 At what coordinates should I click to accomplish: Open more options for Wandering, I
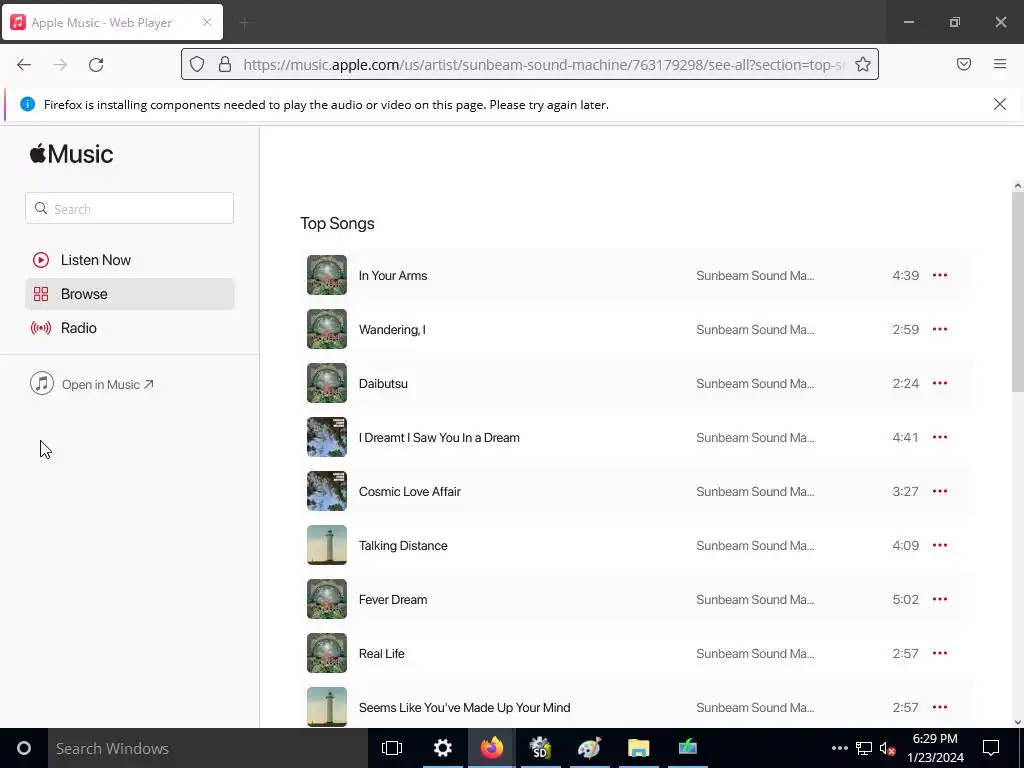coord(940,329)
